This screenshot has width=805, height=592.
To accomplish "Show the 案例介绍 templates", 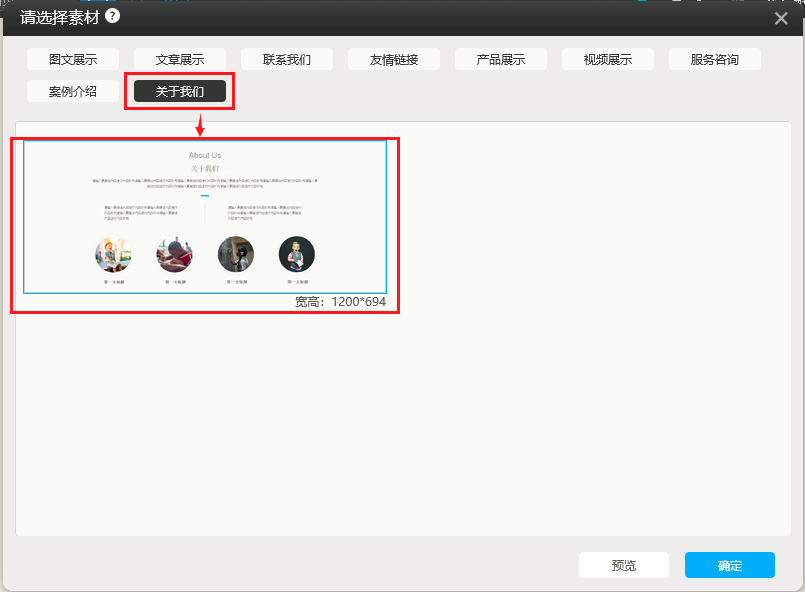I will pos(73,92).
